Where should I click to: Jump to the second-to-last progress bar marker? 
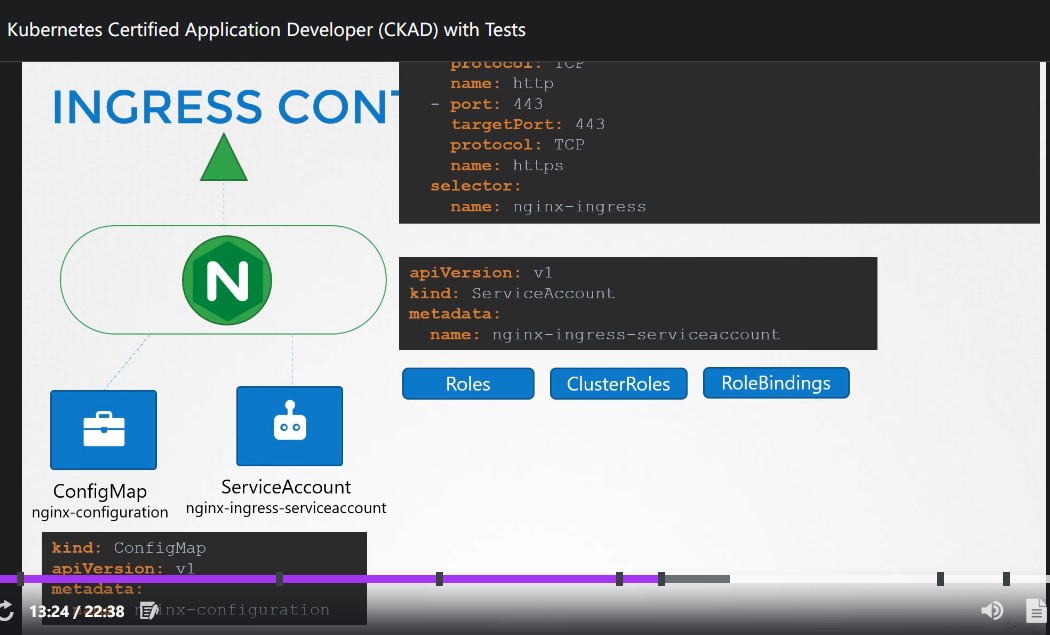(940, 579)
